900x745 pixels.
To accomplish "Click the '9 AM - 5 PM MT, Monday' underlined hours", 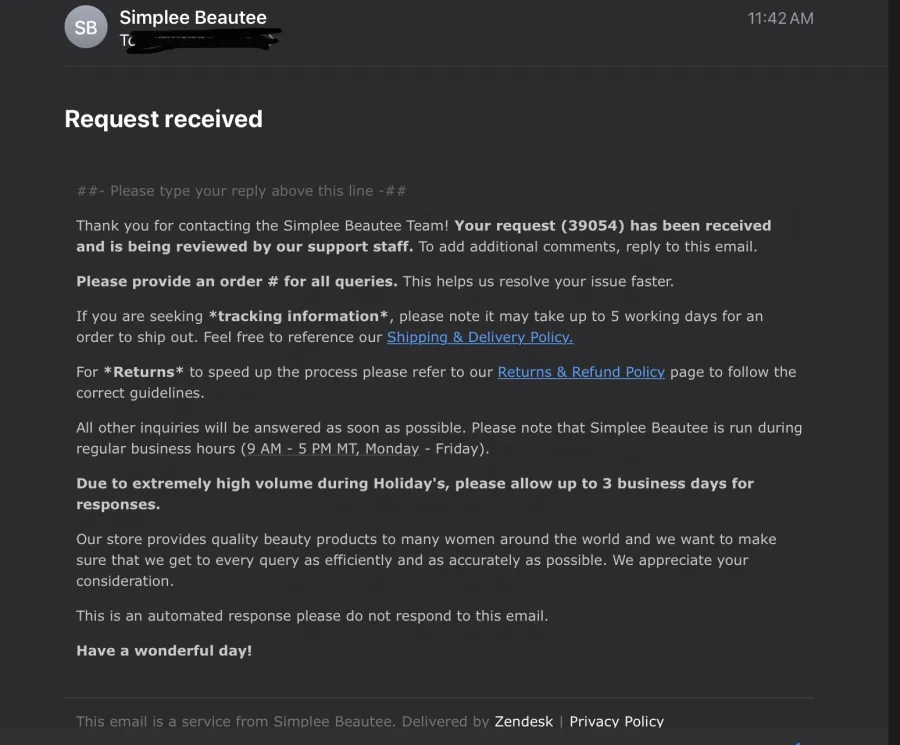I will pos(333,449).
